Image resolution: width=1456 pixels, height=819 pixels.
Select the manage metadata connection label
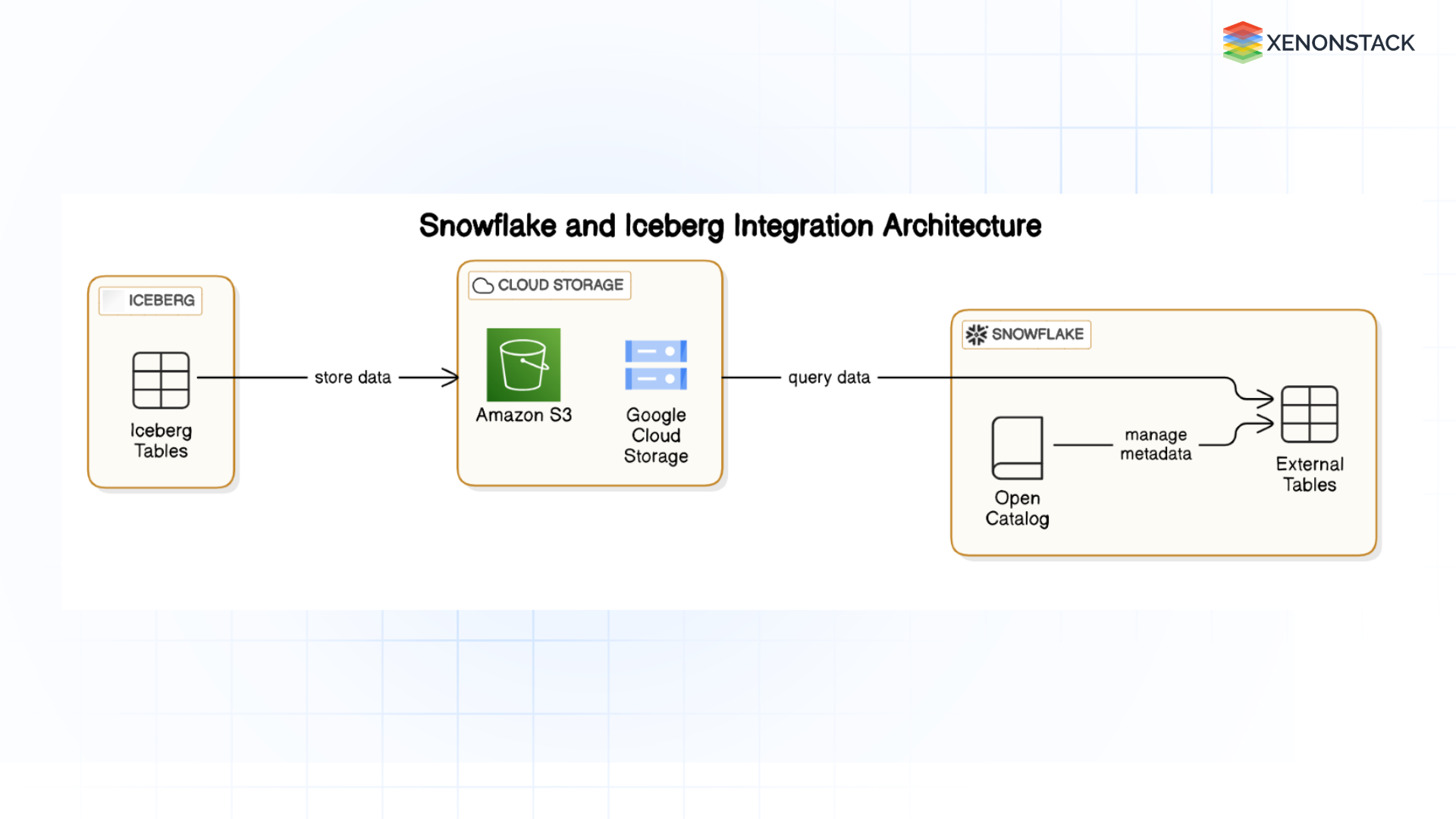pos(1156,444)
